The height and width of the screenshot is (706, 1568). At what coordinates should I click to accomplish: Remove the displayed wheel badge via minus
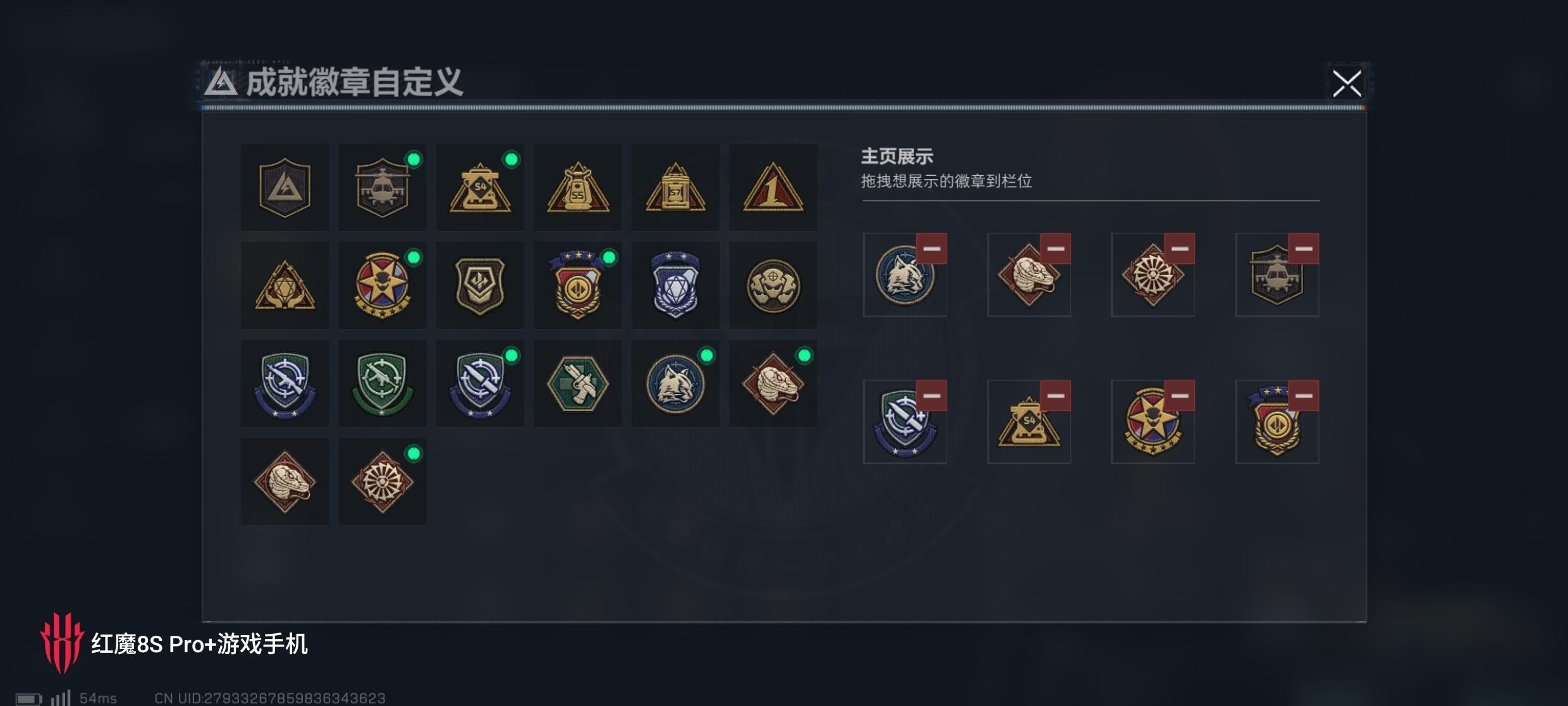click(x=1180, y=249)
